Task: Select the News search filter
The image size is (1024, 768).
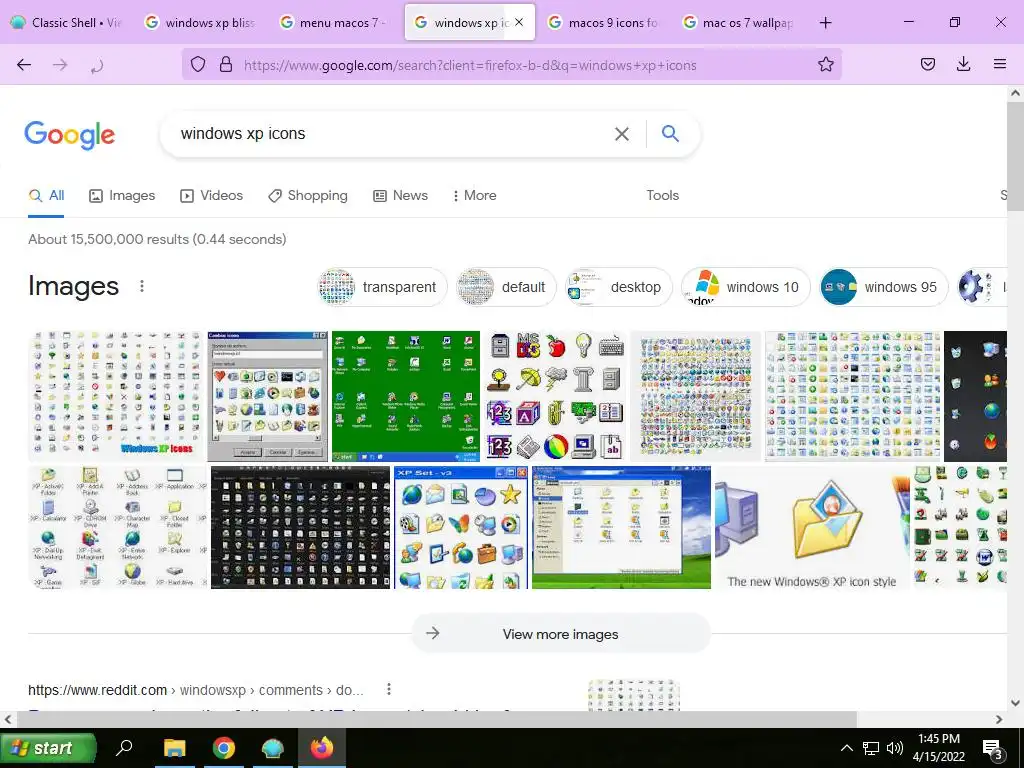Action: (x=400, y=195)
